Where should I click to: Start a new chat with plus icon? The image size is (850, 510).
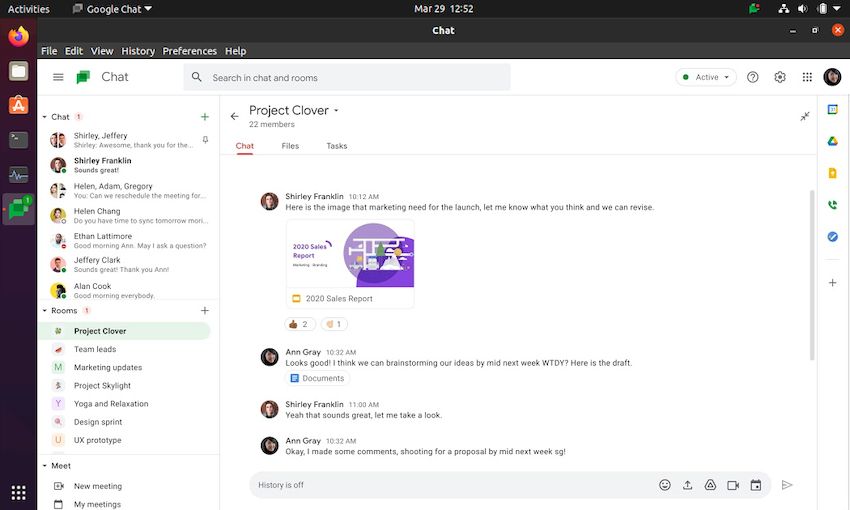tap(205, 117)
